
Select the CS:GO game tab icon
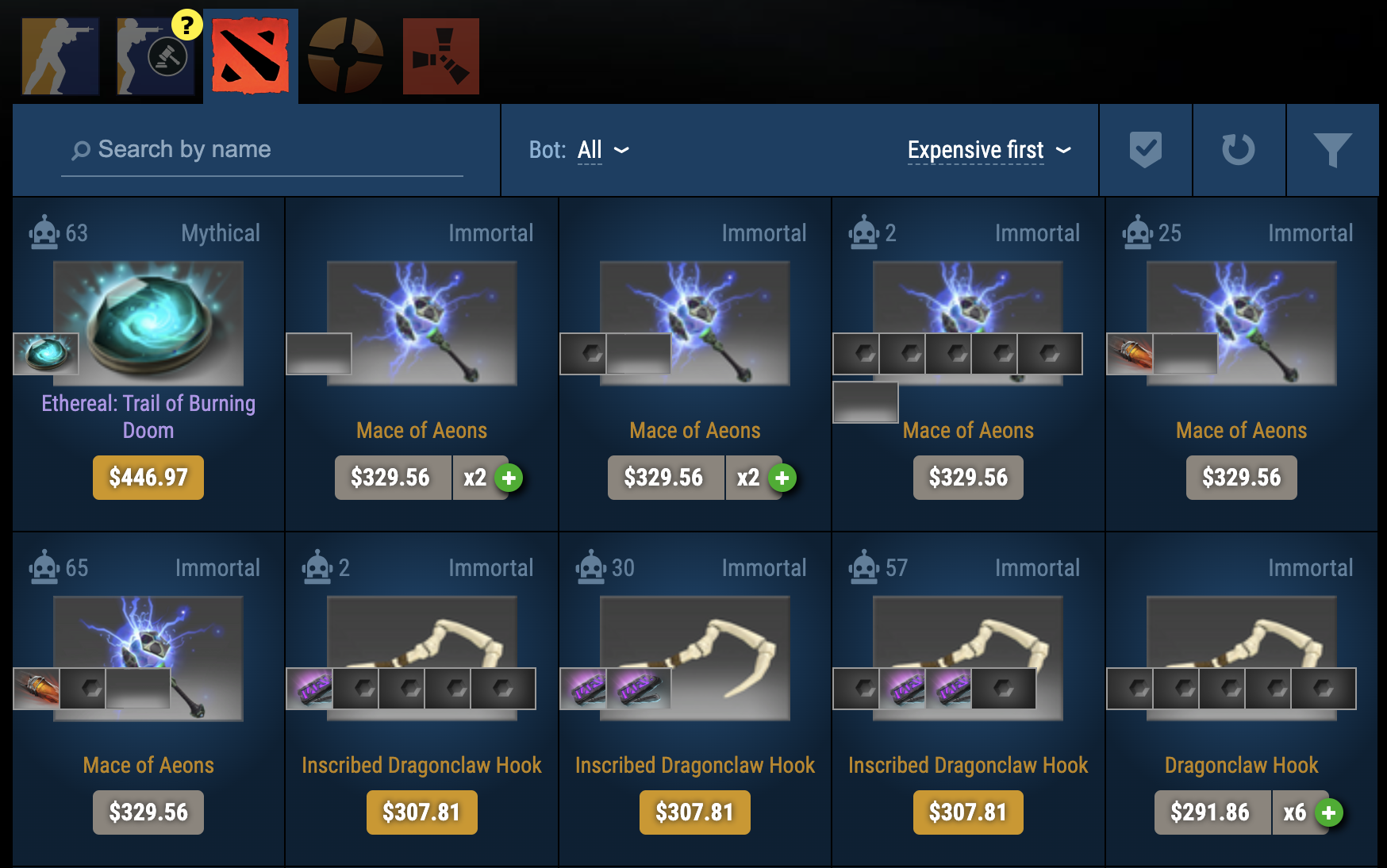click(60, 56)
